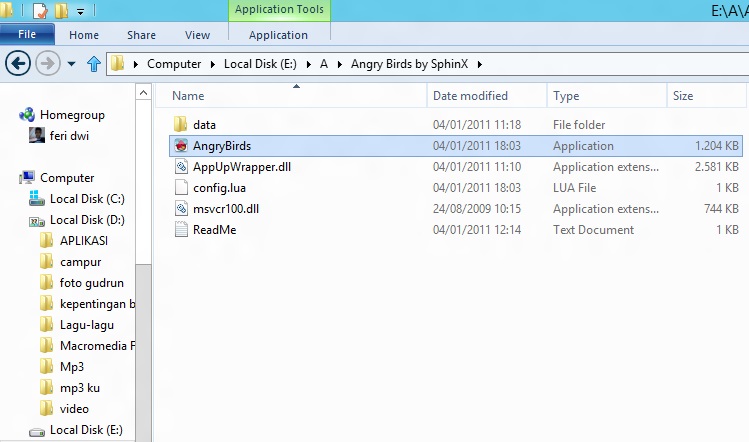Click Computer in the address bar
Viewport: 749px width, 442px height.
pos(174,64)
